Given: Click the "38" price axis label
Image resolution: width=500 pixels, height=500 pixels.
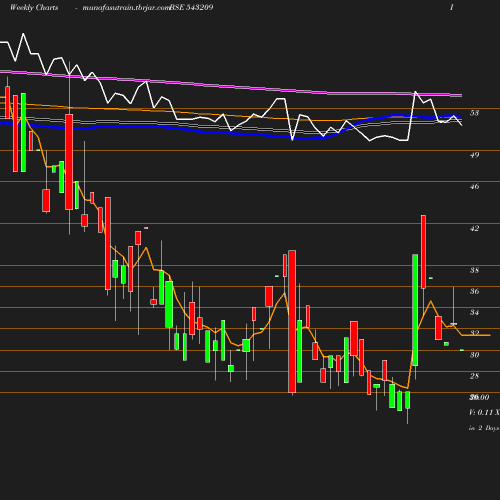Looking at the screenshot, I should pyautogui.click(x=474, y=270).
